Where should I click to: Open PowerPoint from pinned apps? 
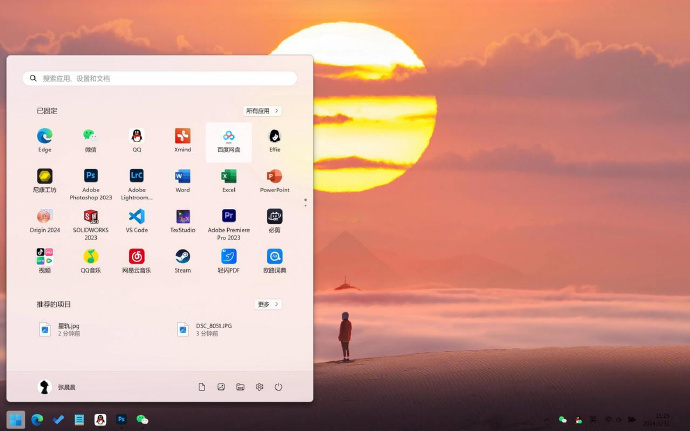pos(275,176)
